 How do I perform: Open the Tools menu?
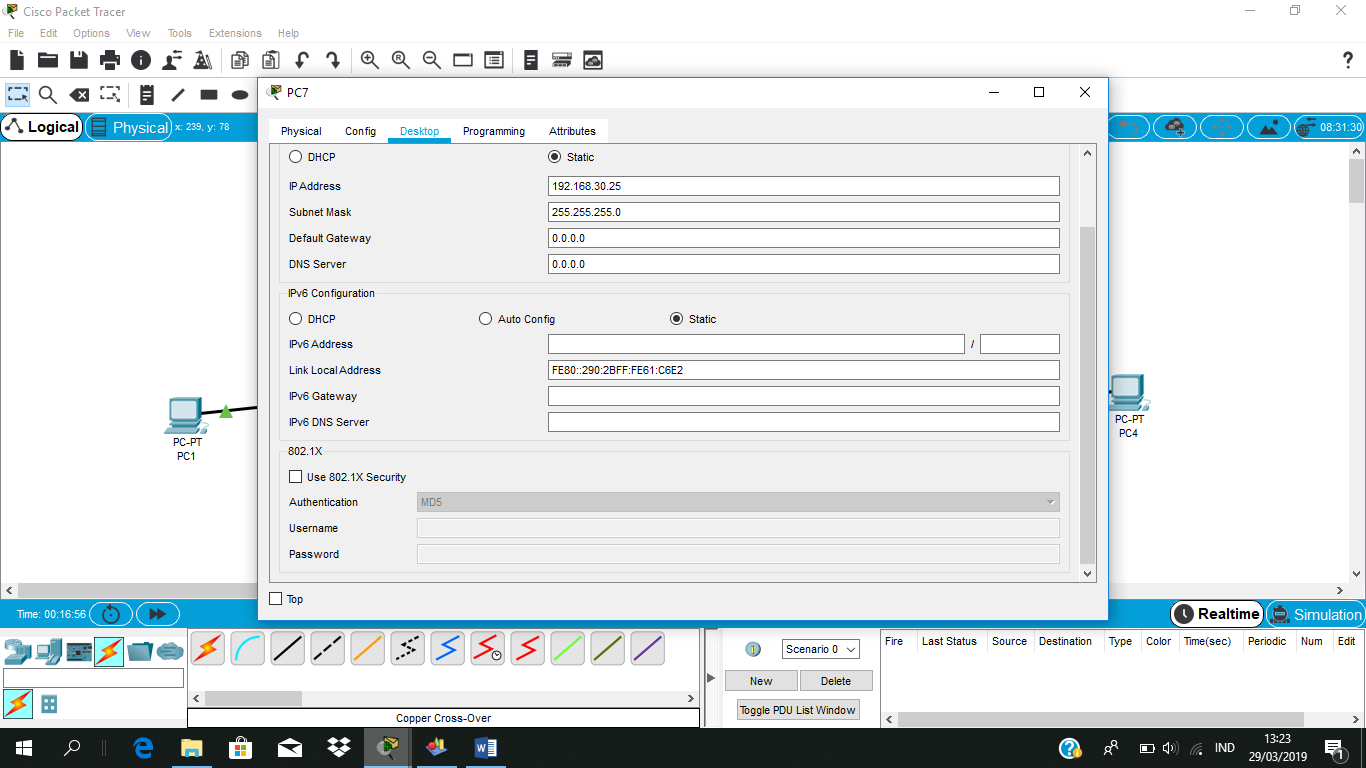coord(179,33)
